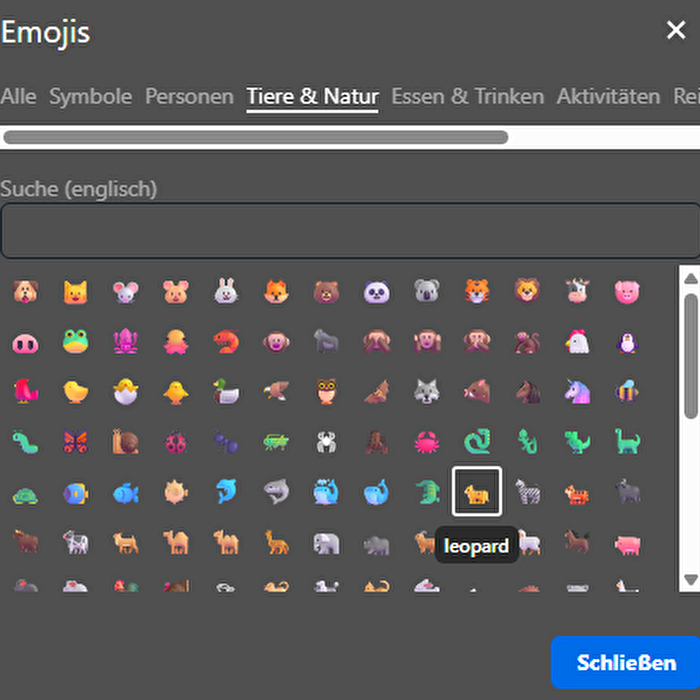The width and height of the screenshot is (700, 700).
Task: Select the eagle emoji
Action: (276, 392)
